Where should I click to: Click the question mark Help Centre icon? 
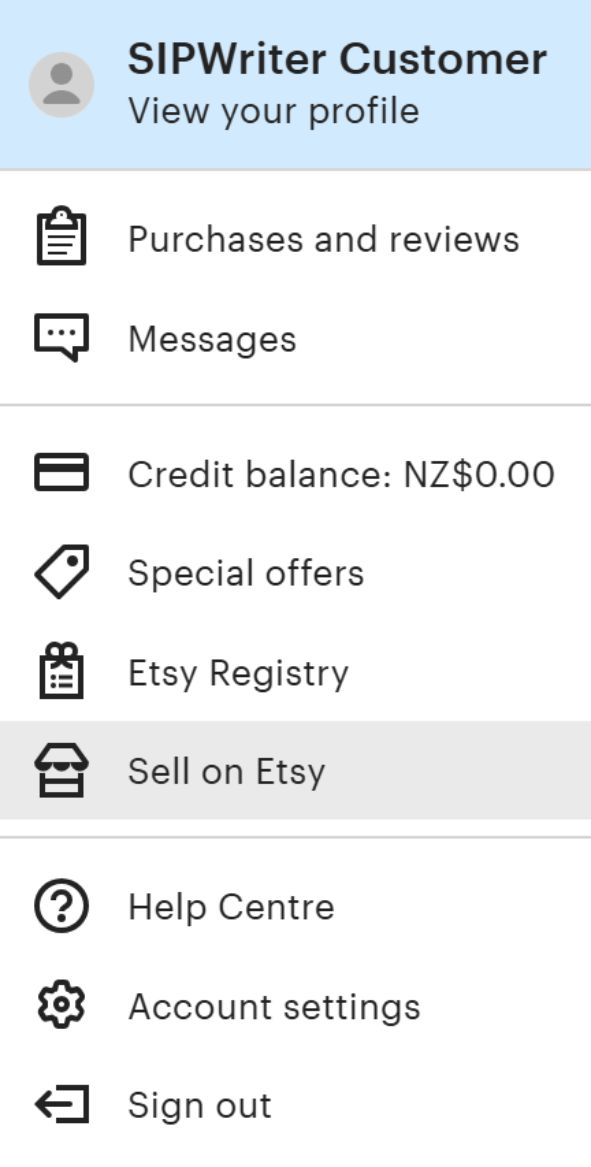tap(61, 906)
